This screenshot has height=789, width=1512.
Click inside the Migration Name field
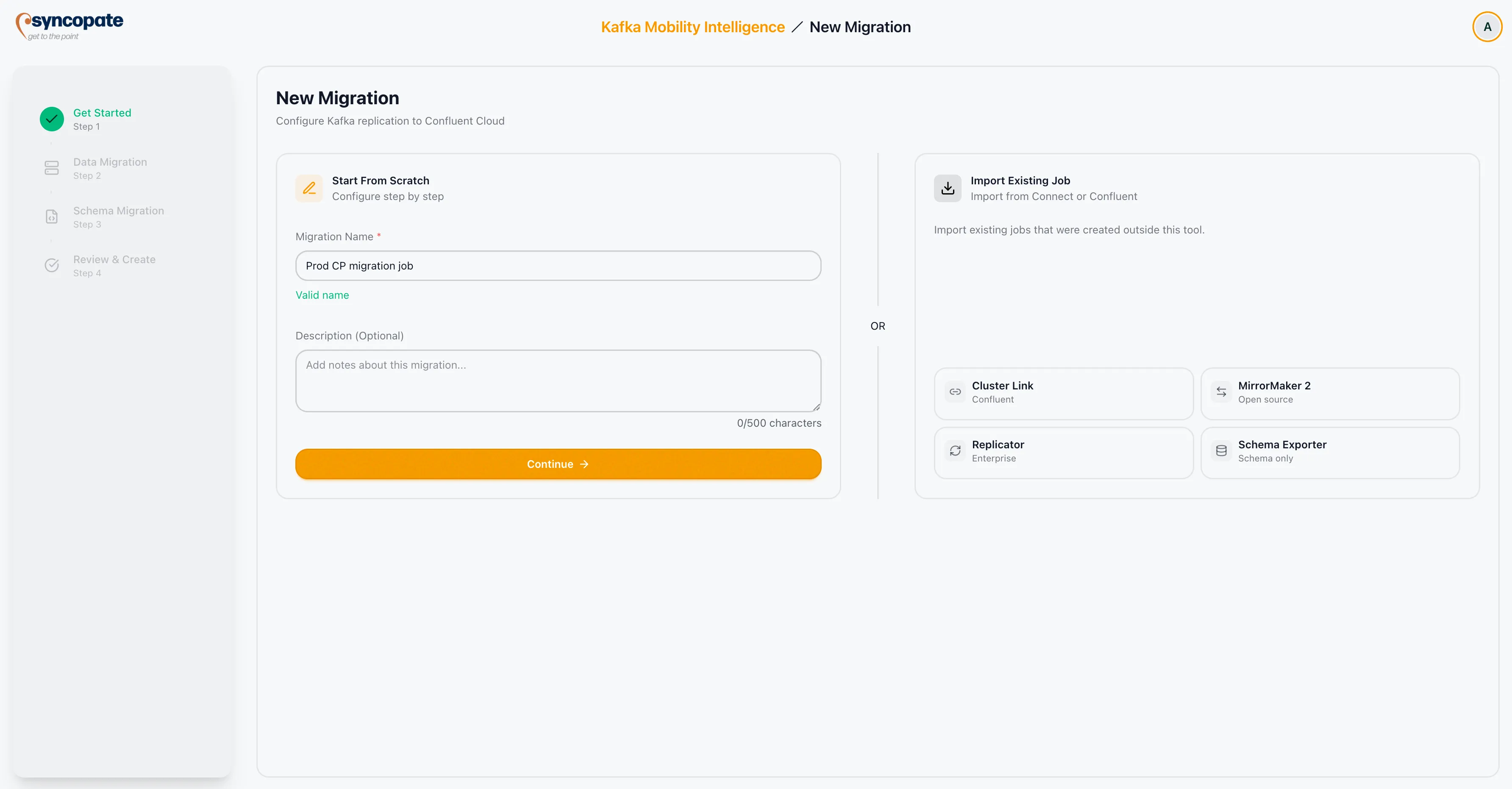[558, 265]
